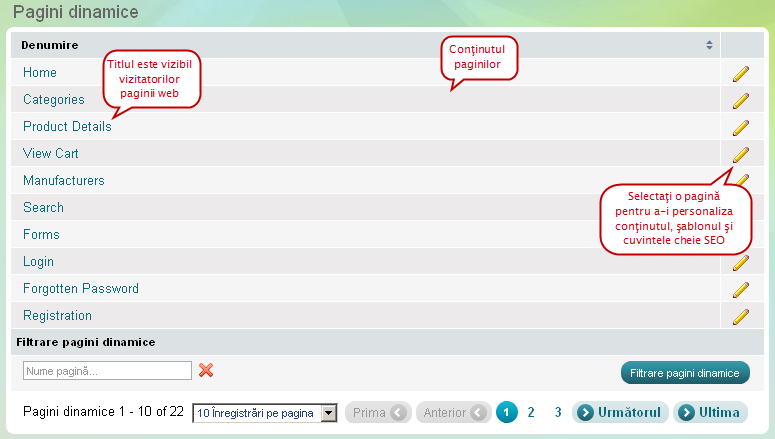775x439 pixels.
Task: Clear the filter with red X icon
Action: tap(206, 370)
